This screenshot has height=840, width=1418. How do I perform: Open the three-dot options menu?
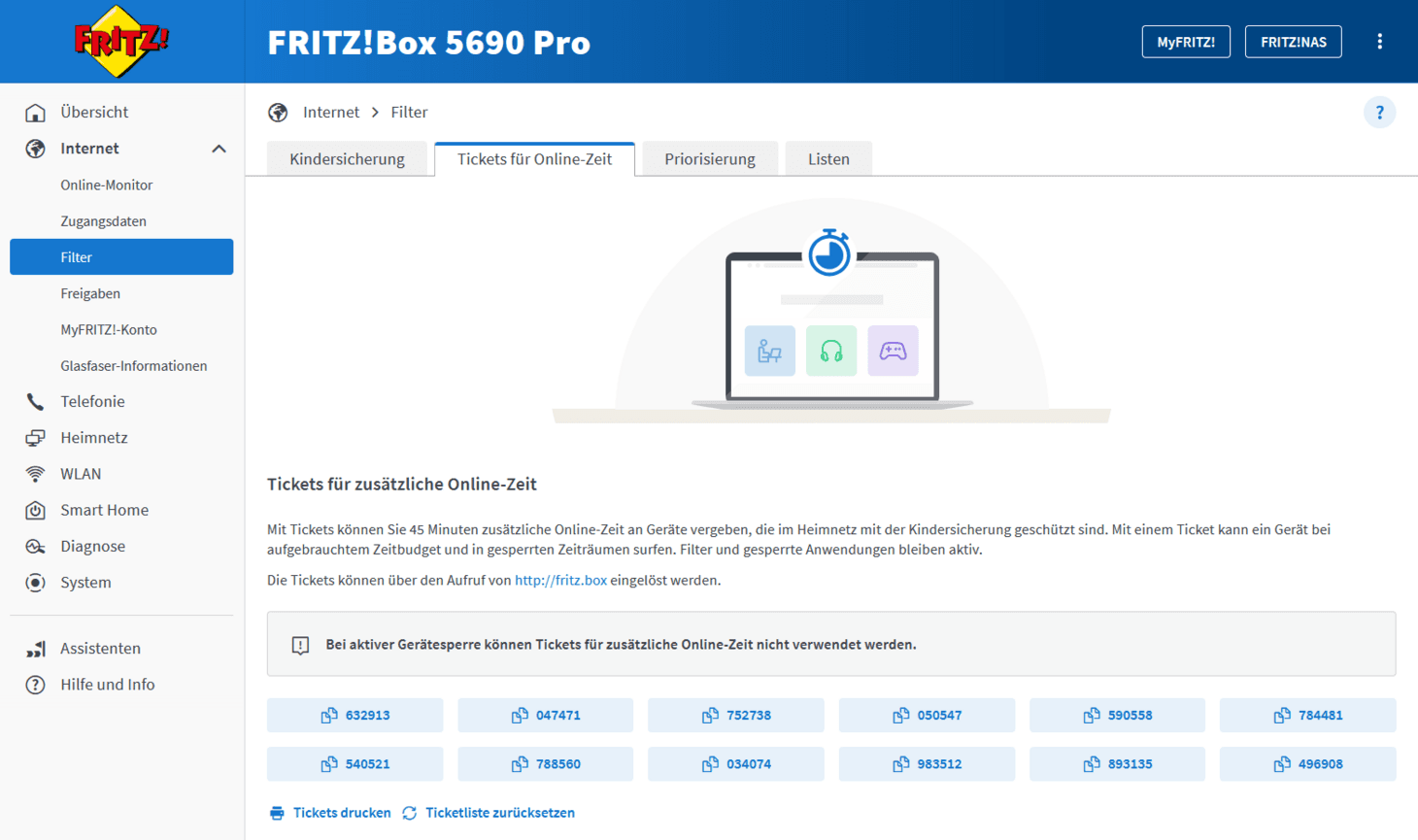click(1379, 42)
